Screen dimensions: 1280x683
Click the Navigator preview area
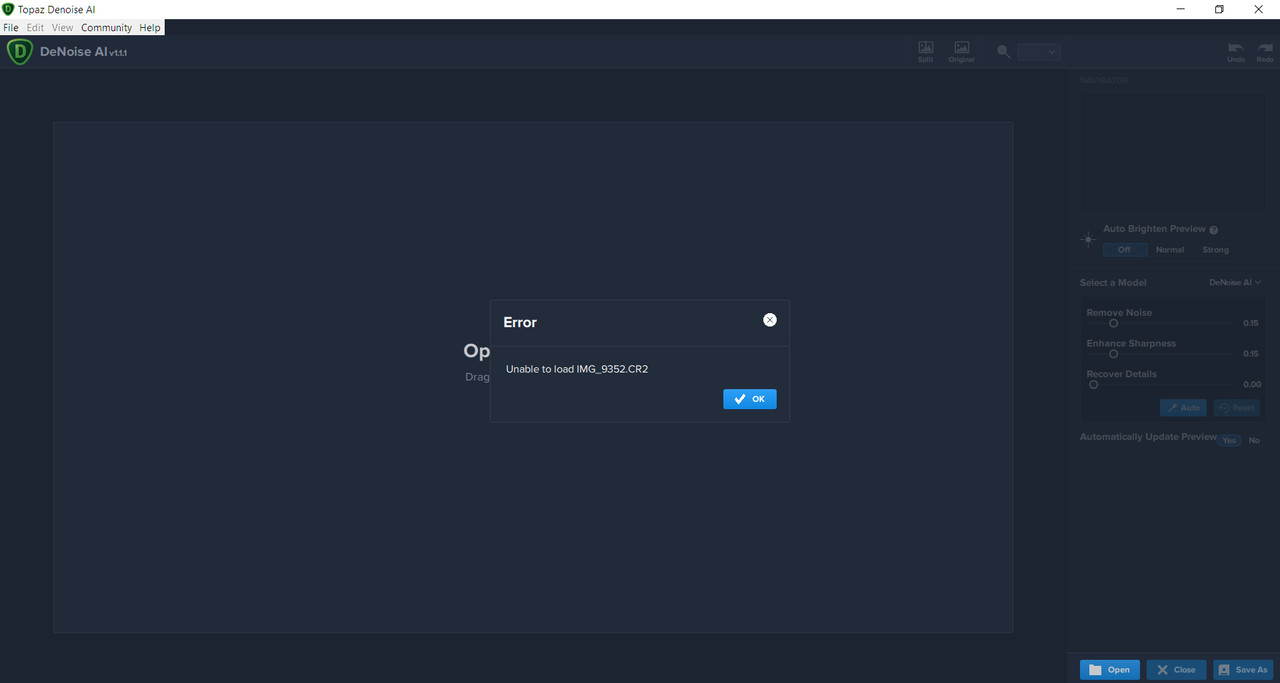(x=1172, y=151)
